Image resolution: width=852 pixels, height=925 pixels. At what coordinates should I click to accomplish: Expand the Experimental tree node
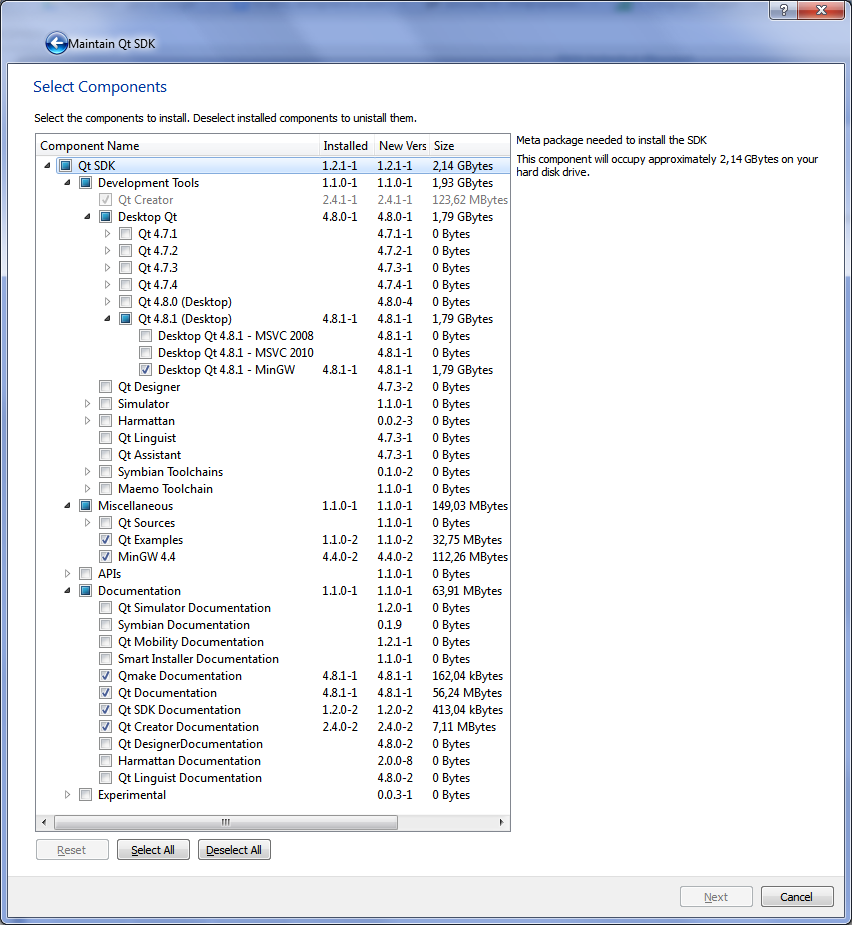[68, 795]
